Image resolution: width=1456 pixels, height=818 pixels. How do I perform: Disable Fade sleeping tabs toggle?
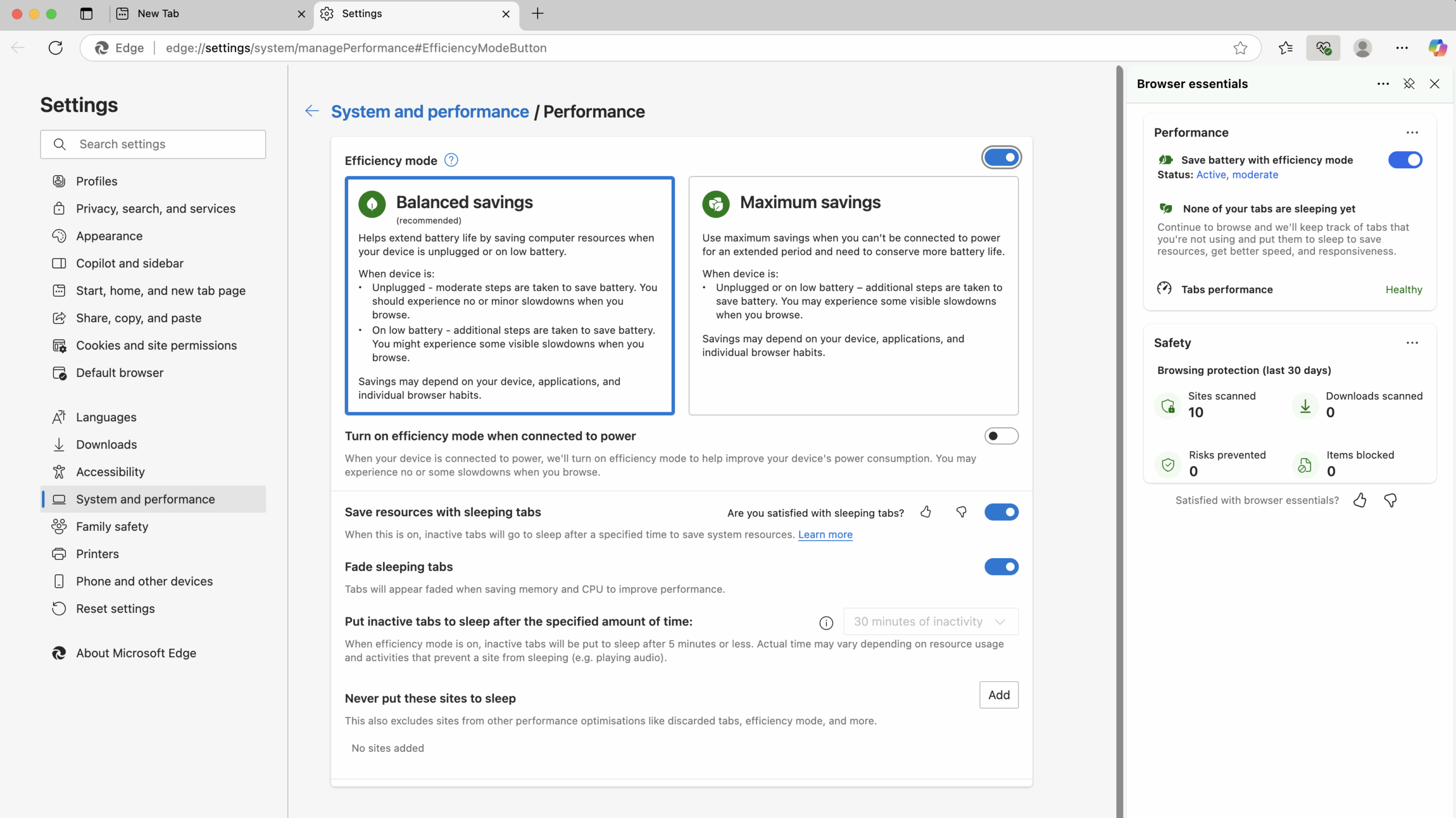1001,567
